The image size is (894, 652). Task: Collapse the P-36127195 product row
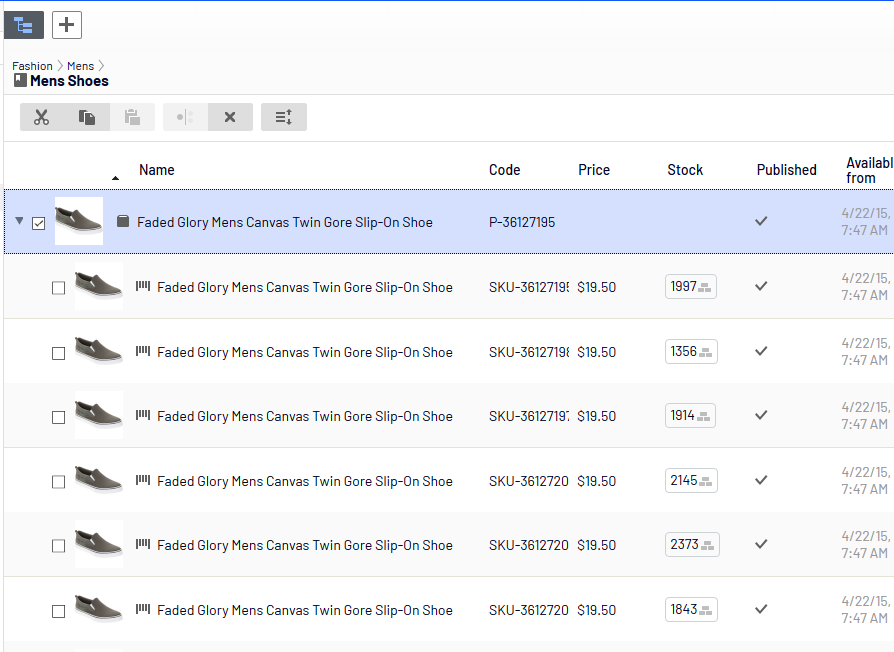click(x=19, y=221)
